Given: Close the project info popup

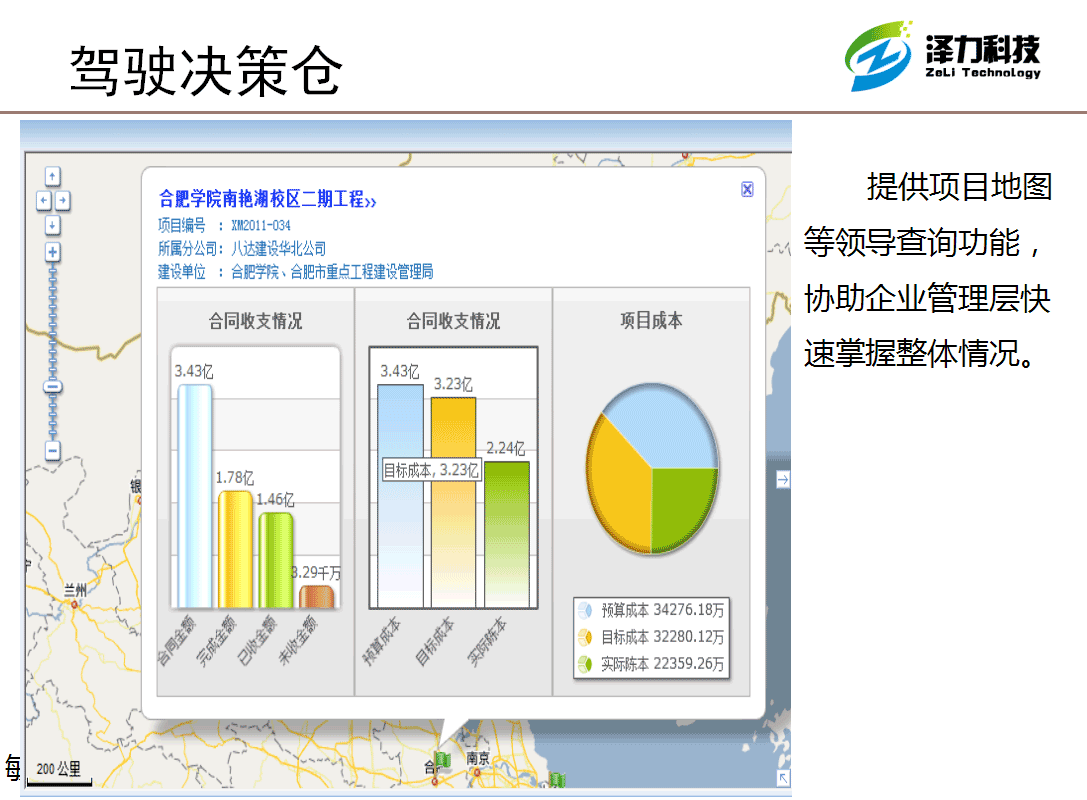Looking at the screenshot, I should (x=746, y=189).
